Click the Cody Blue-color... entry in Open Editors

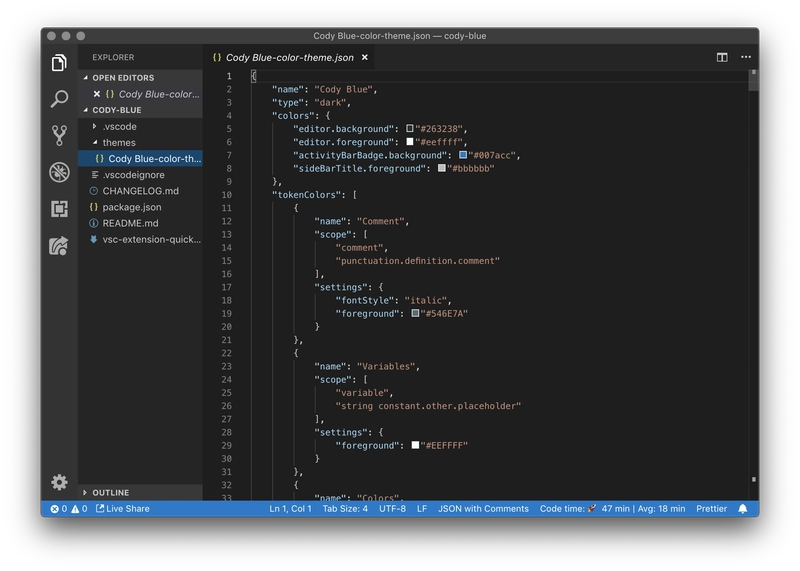click(x=140, y=94)
